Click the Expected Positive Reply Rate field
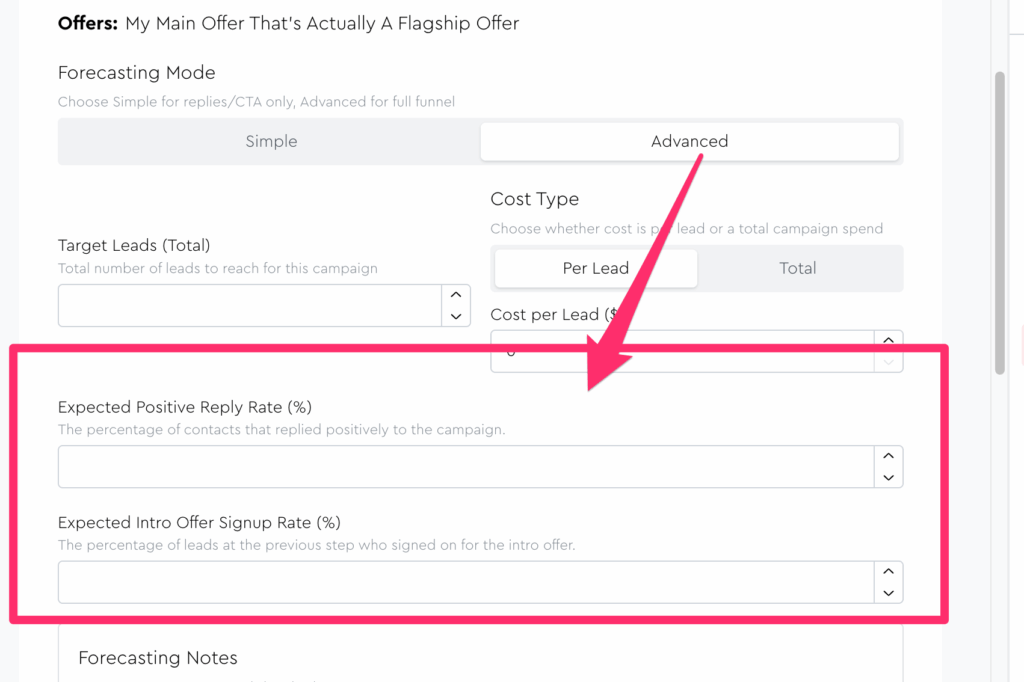The height and width of the screenshot is (682, 1024). click(466, 467)
